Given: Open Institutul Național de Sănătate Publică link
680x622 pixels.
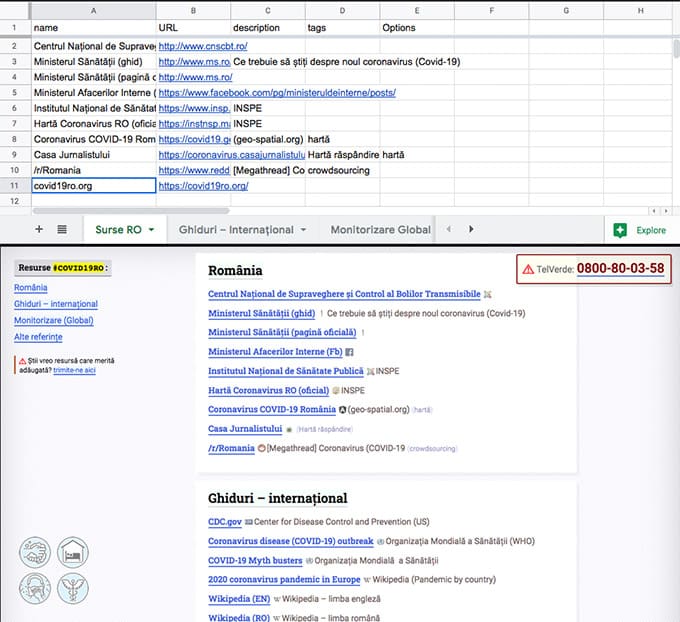Looking at the screenshot, I should 286,371.
